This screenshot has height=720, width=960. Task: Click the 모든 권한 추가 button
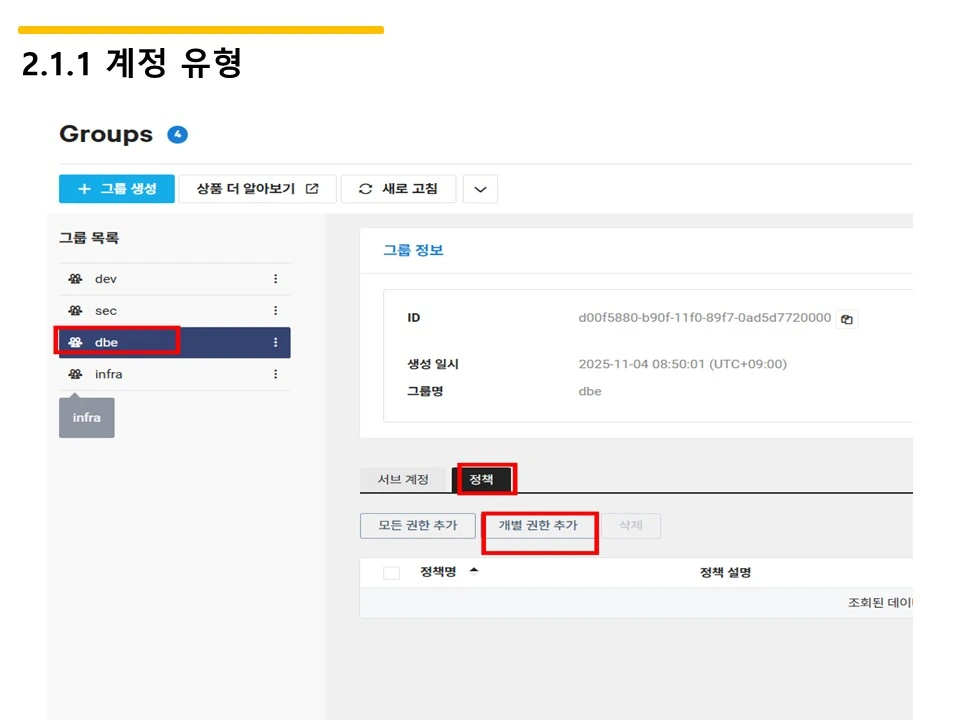[417, 525]
